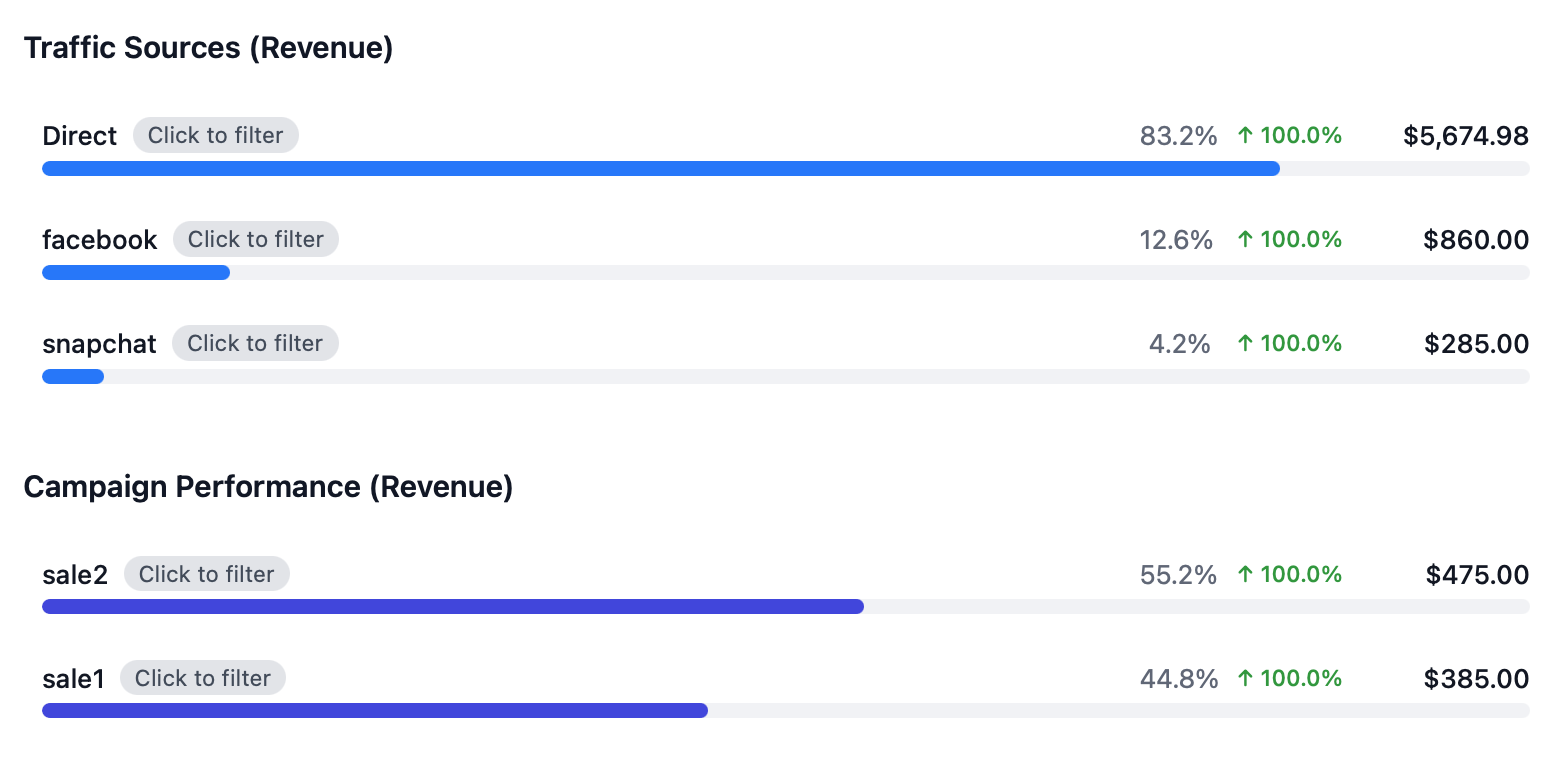Image resolution: width=1568 pixels, height=778 pixels.
Task: Click the Campaign Performance Revenue heading
Action: [x=268, y=487]
